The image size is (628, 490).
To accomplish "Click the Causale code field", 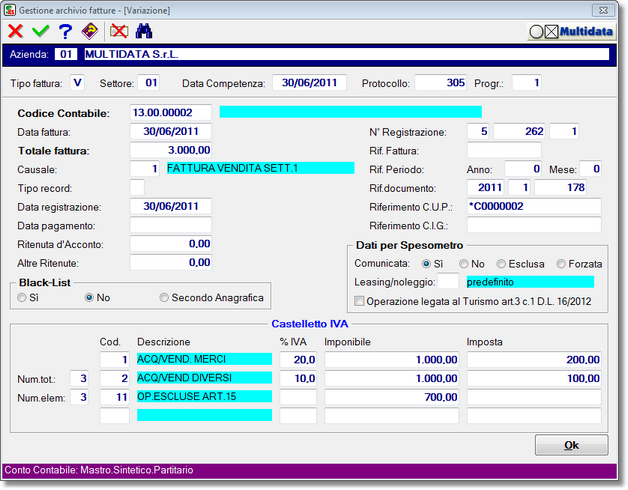I will pyautogui.click(x=145, y=169).
